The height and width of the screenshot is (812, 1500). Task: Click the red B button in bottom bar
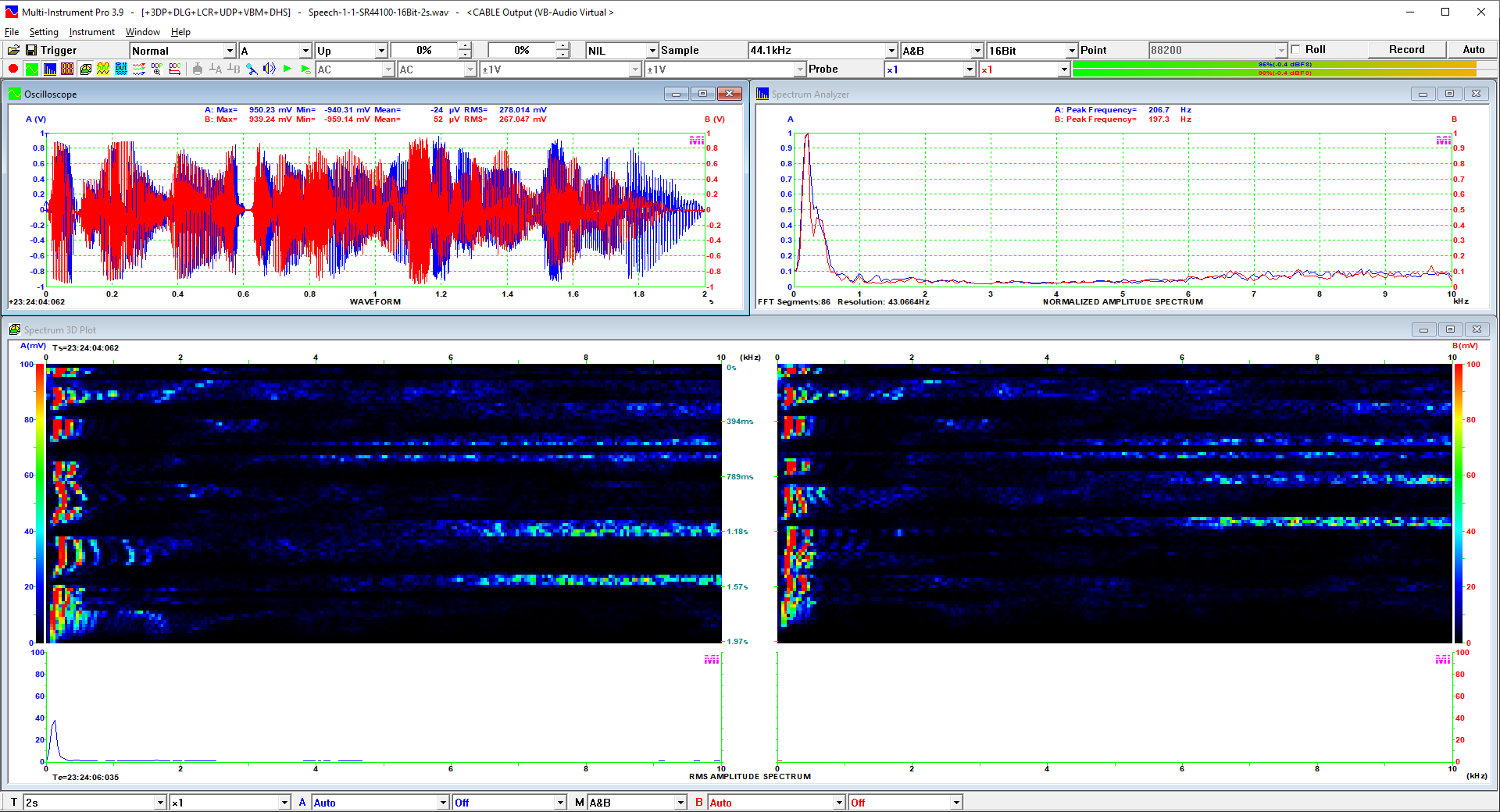coord(699,802)
